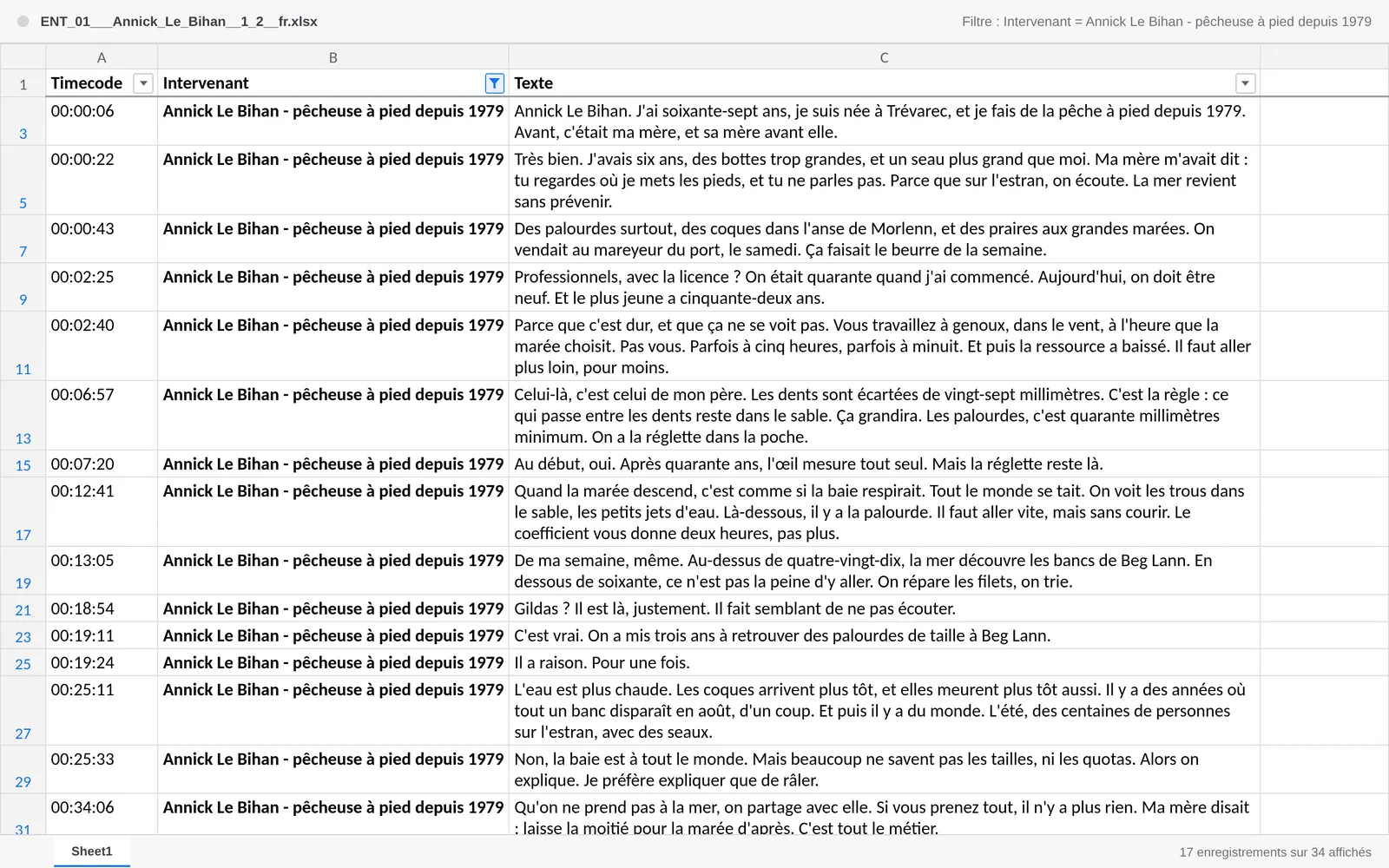Viewport: 1389px width, 868px height.
Task: Click timecode cell 00:06:57
Action: pyautogui.click(x=102, y=416)
